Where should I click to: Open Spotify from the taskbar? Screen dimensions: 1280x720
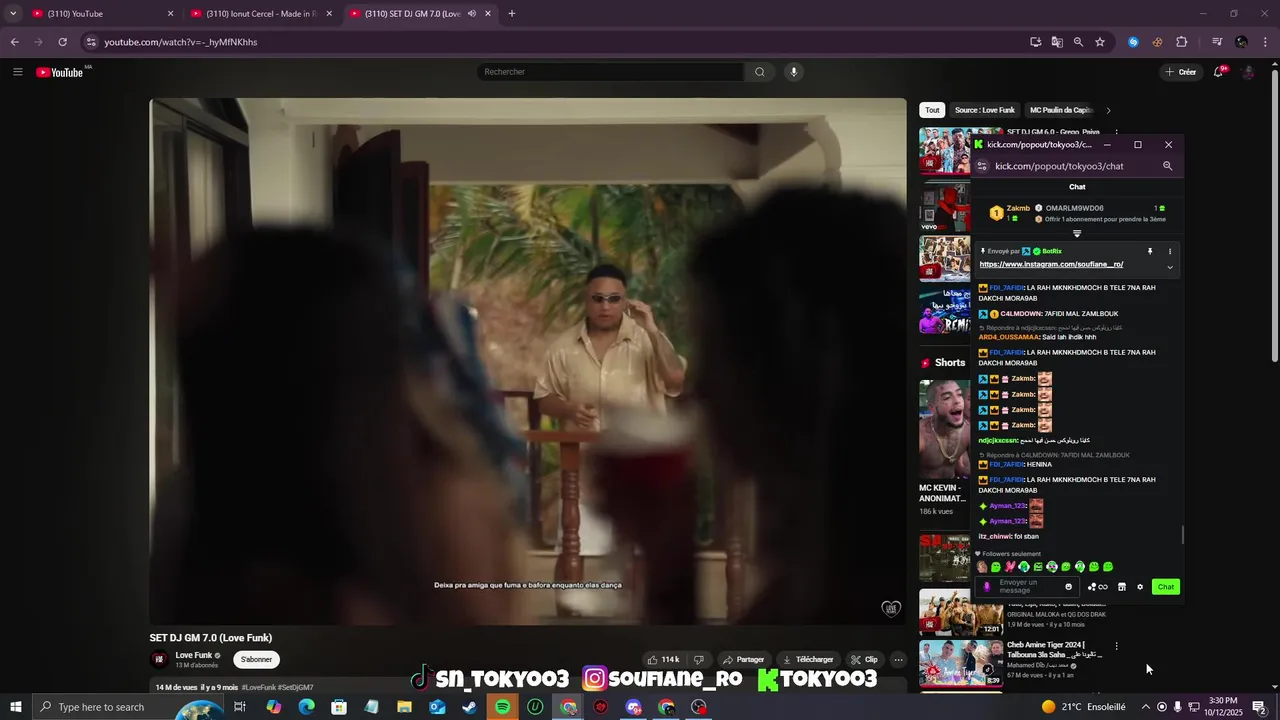[503, 707]
